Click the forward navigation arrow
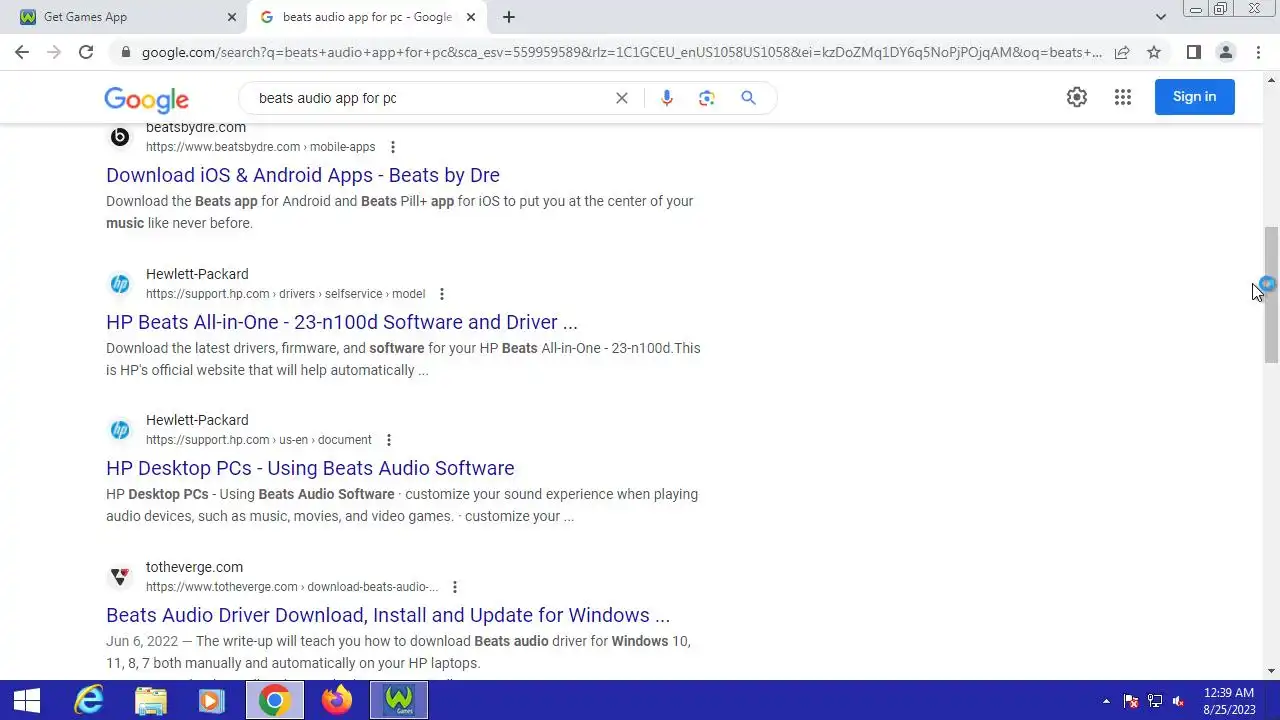1280x720 pixels. tap(54, 52)
